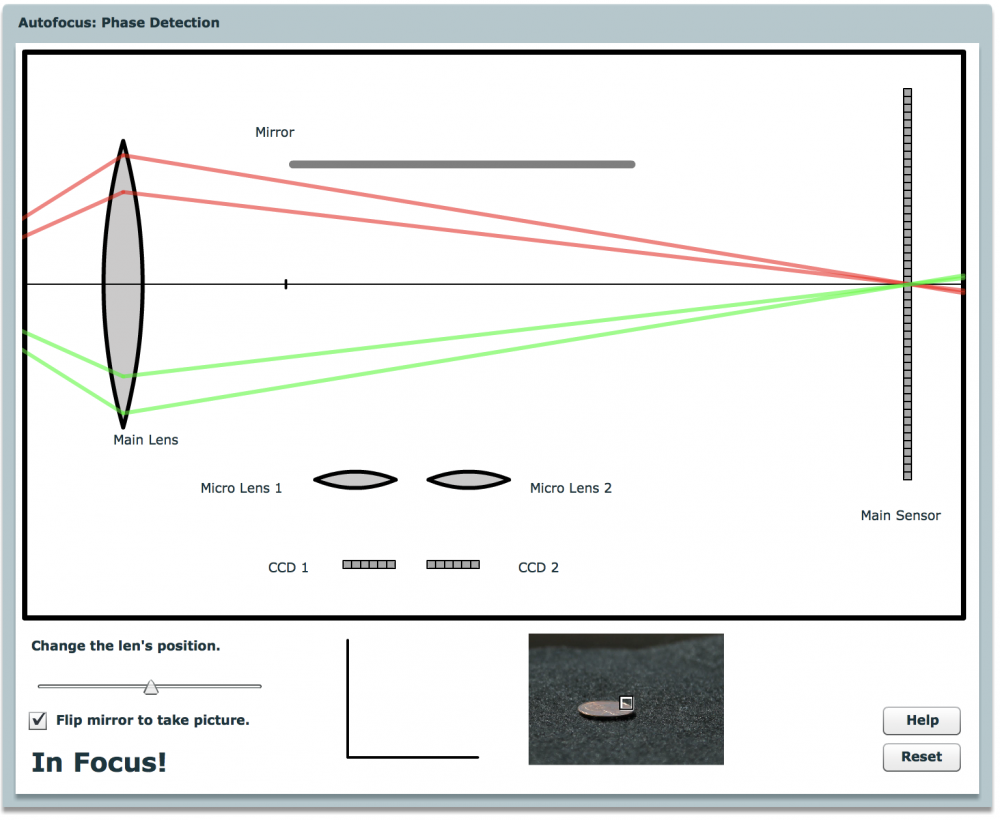The height and width of the screenshot is (820, 1000).
Task: Click the "Main Sensor" label
Action: [901, 515]
